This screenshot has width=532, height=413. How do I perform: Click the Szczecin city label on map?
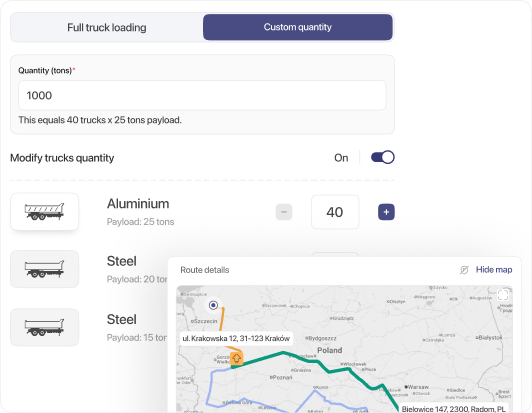tap(204, 321)
